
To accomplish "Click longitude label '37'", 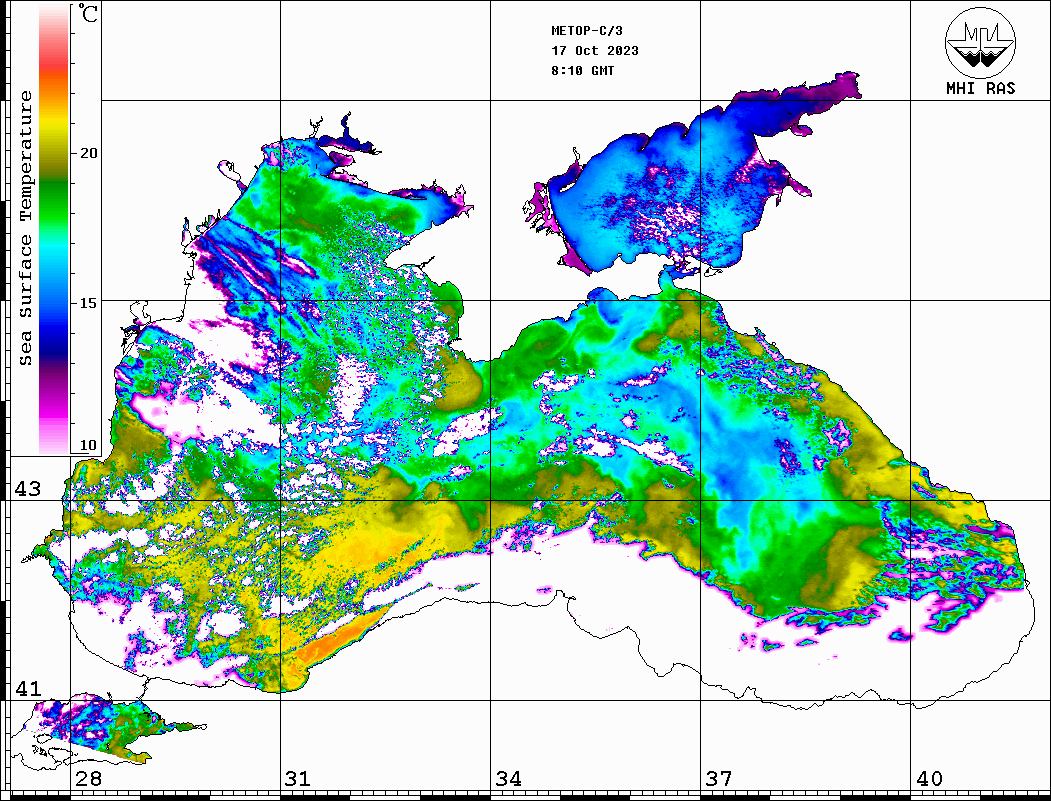I will click(719, 779).
